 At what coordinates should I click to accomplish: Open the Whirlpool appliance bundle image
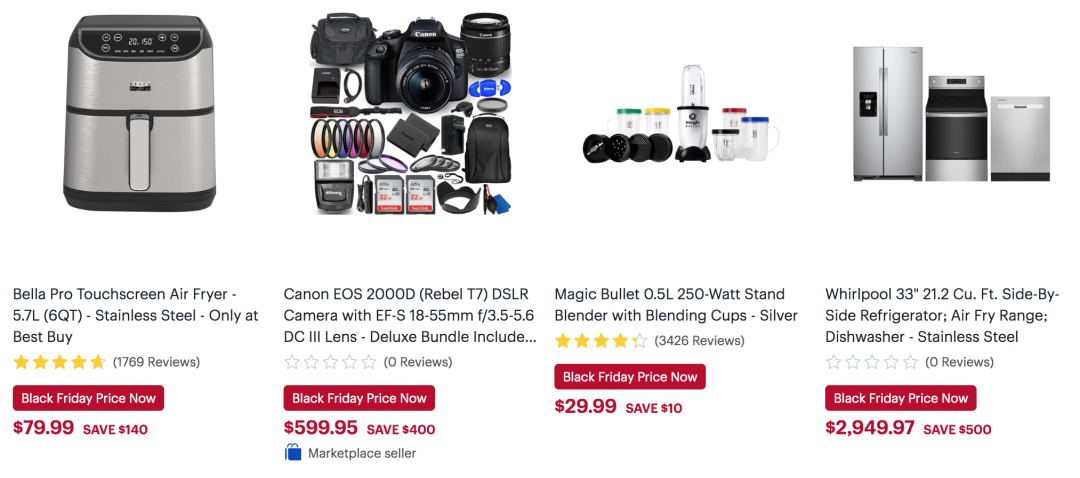coord(951,113)
